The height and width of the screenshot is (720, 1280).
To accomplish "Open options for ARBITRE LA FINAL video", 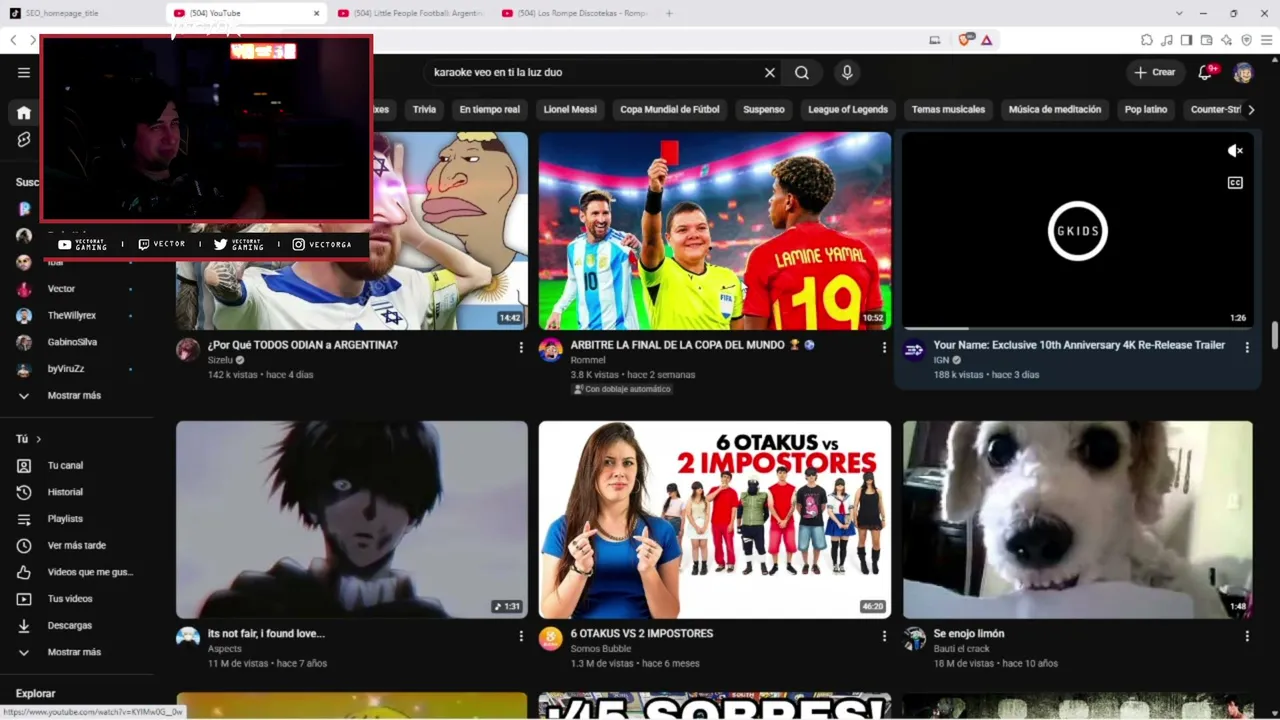I will point(884,347).
